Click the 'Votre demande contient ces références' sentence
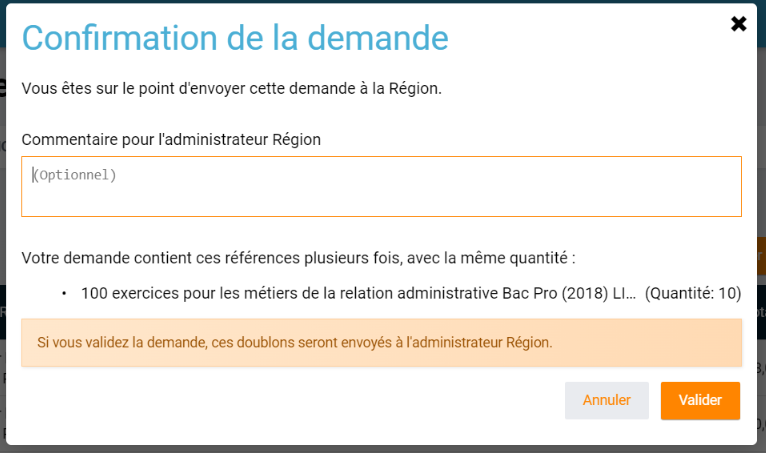Image resolution: width=766 pixels, height=453 pixels. (298, 258)
